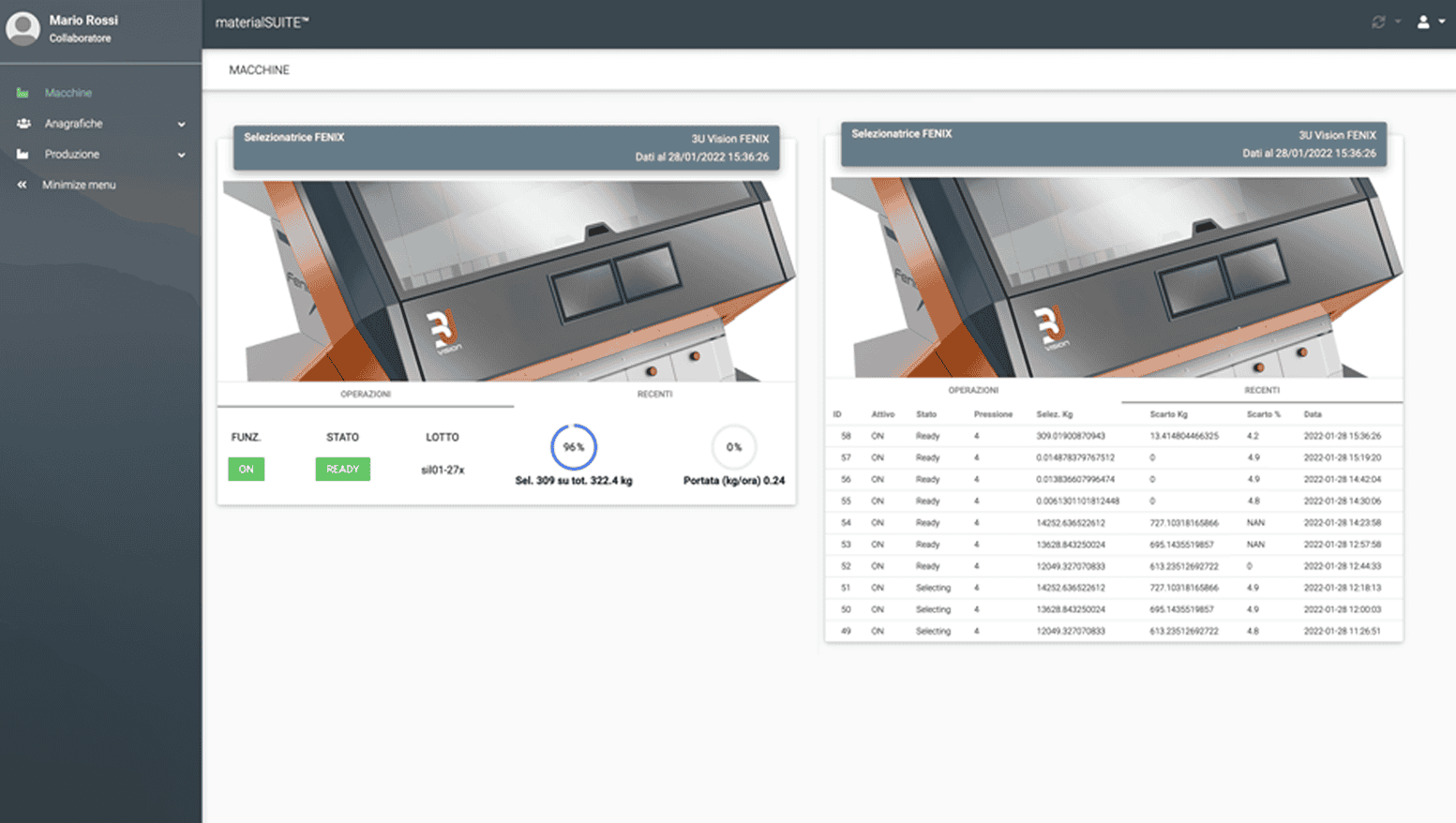Select OPERAZIONI tab on left machine card
1456x823 pixels.
(x=366, y=395)
